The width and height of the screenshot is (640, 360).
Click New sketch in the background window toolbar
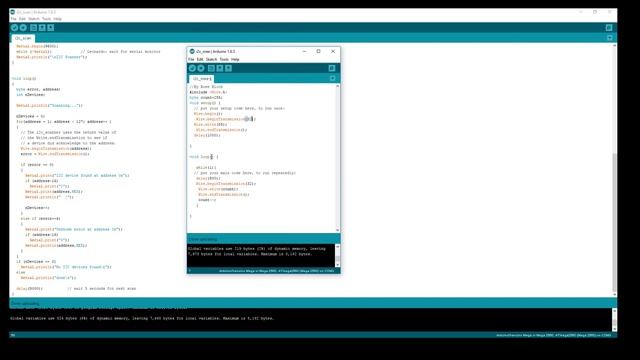coord(33,28)
